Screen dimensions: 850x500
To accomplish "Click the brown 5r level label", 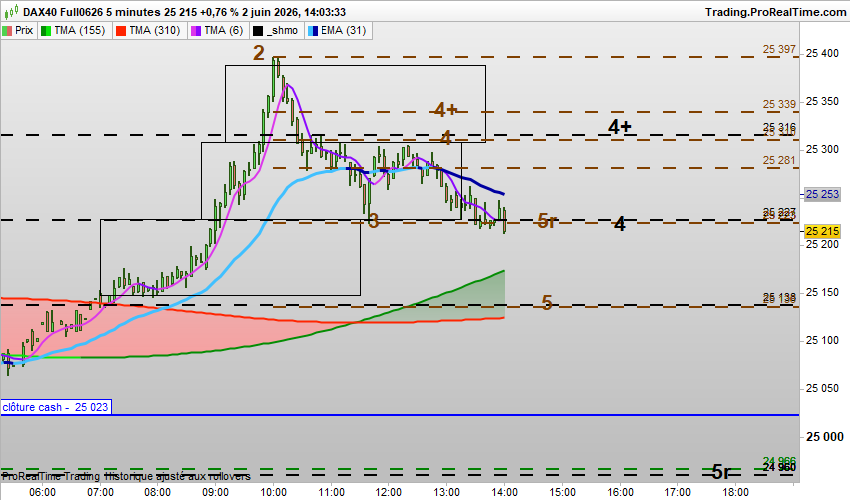I will click(547, 221).
